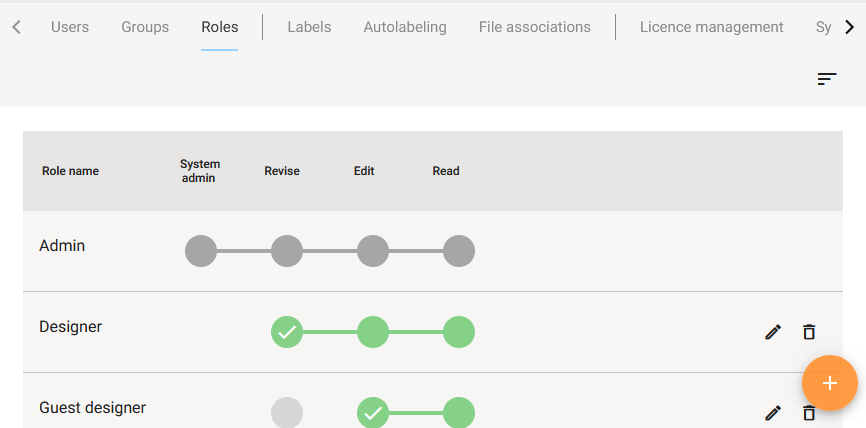The image size is (866, 428).
Task: Click the Role name column header
Action: click(70, 171)
